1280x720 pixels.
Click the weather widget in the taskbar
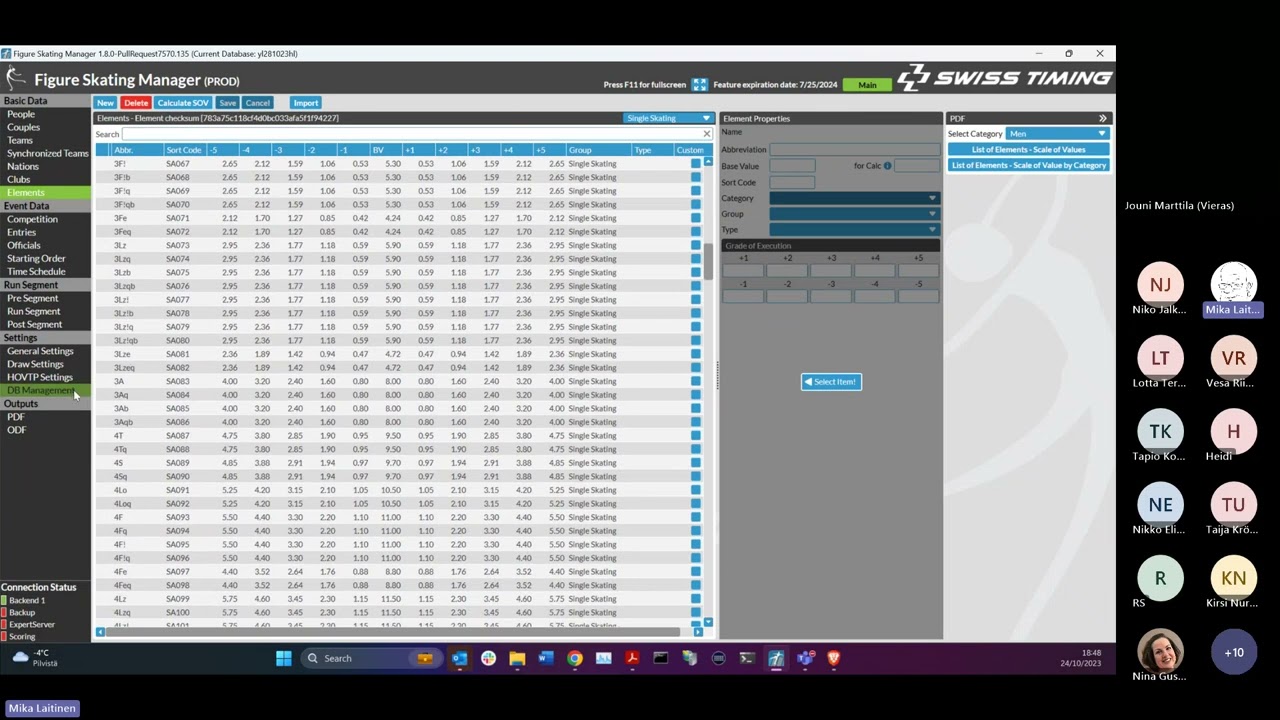34,658
